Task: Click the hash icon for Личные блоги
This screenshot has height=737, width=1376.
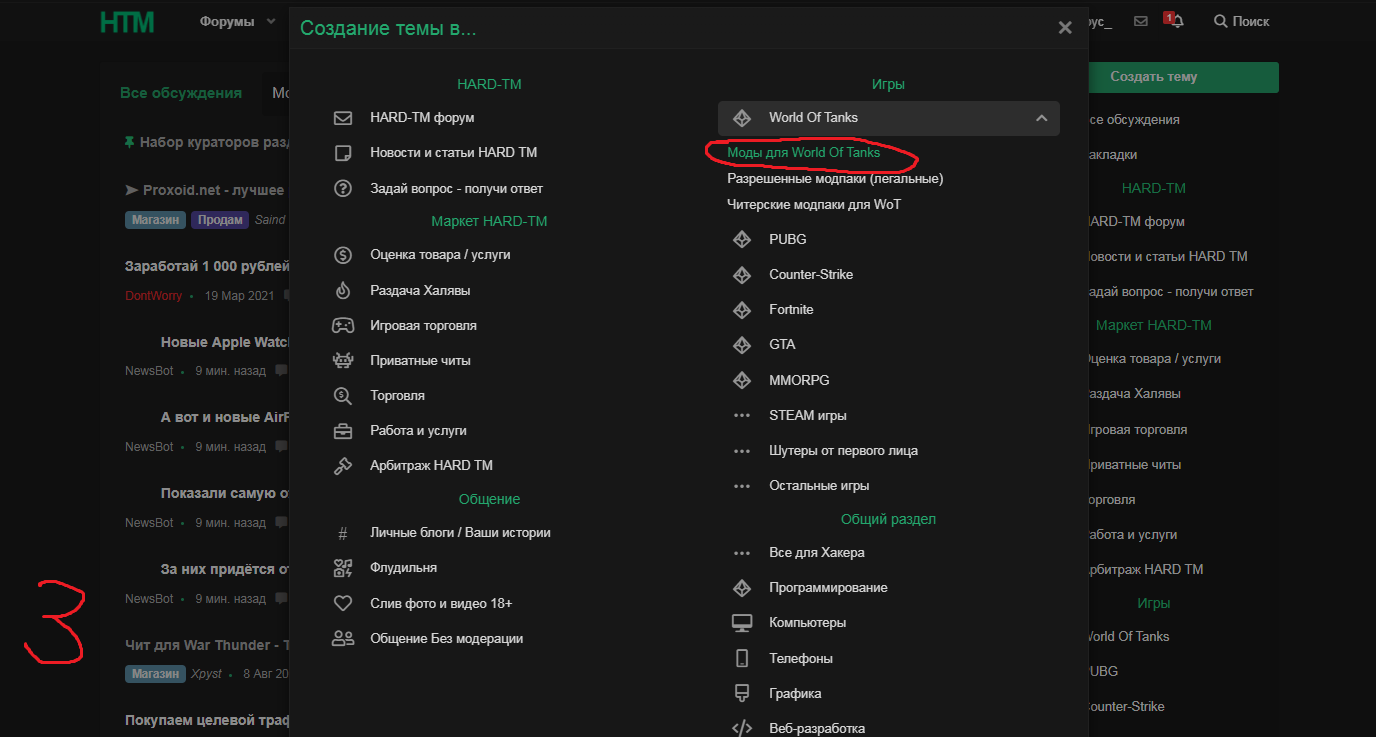Action: [x=343, y=533]
